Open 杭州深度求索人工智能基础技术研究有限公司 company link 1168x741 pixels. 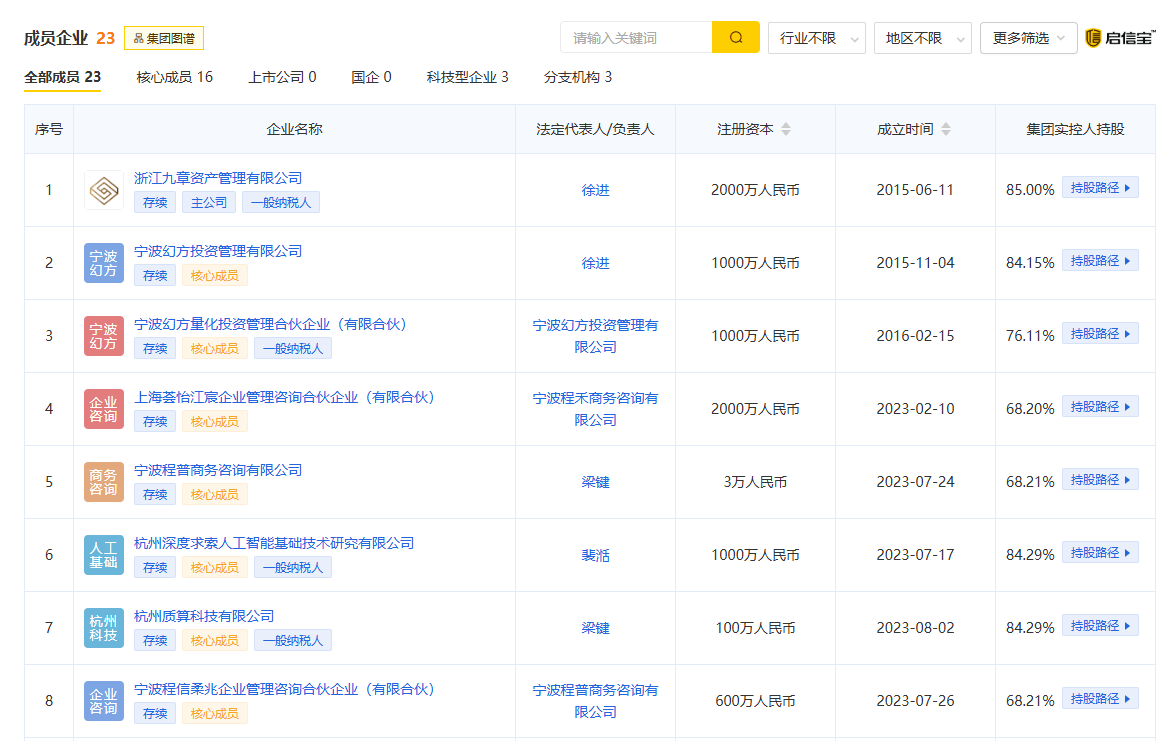(274, 543)
